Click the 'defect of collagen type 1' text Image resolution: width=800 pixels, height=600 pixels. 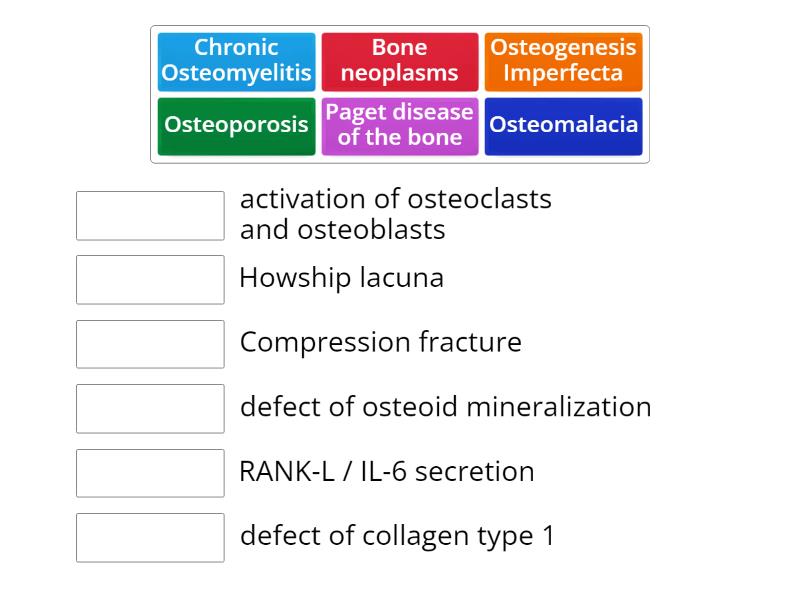(397, 536)
